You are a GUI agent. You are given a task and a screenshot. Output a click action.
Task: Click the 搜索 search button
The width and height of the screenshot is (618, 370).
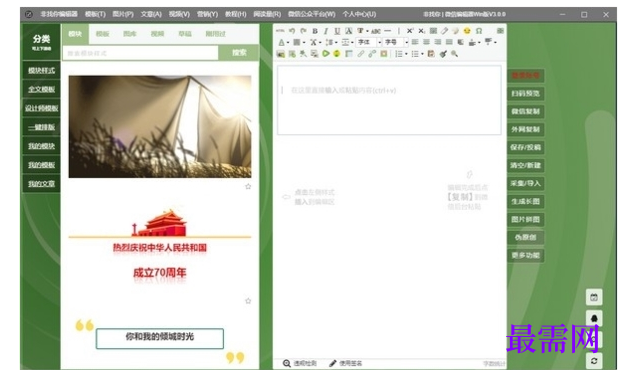click(239, 52)
